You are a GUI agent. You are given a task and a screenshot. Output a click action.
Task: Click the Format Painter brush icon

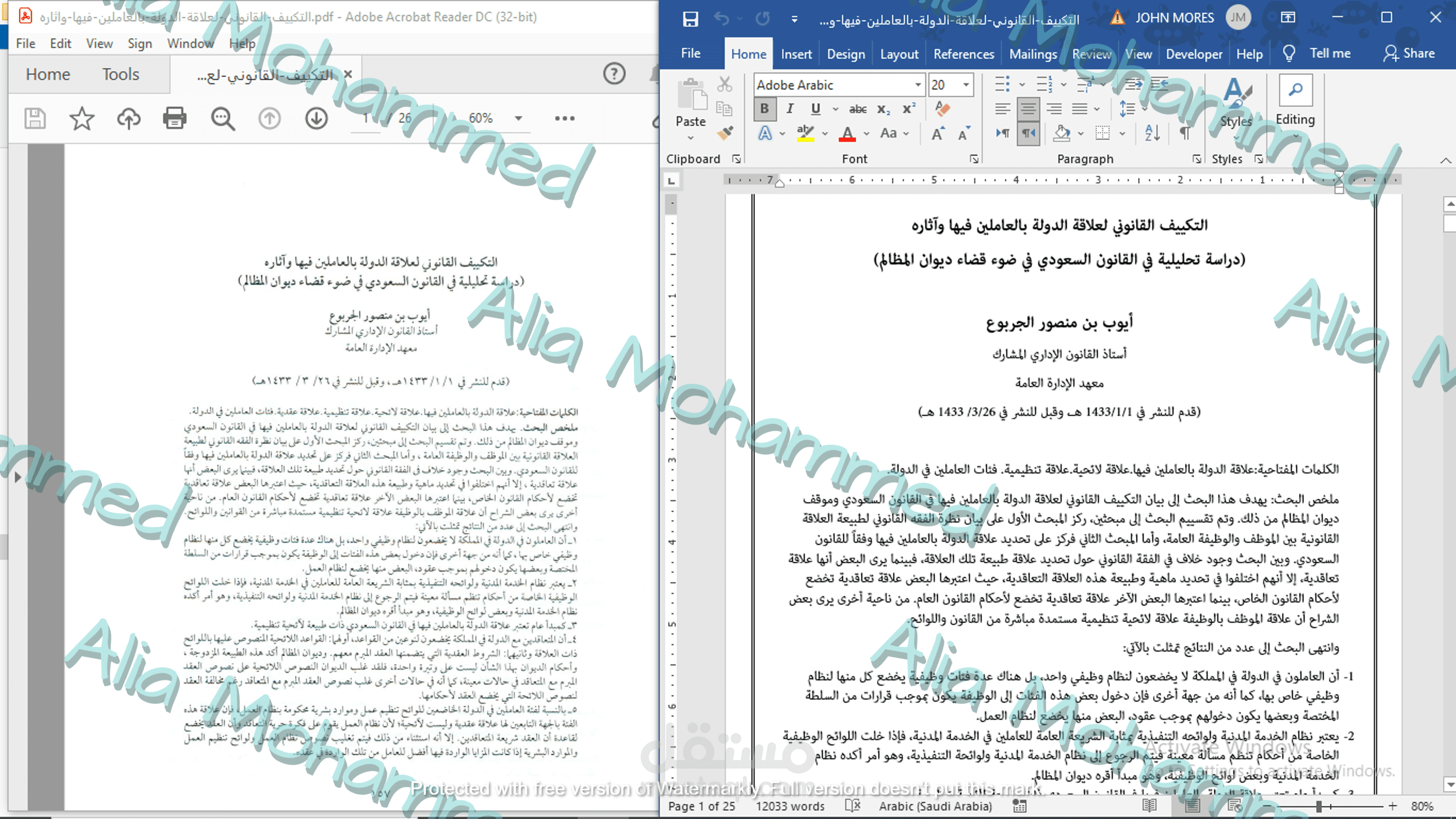coord(725,133)
